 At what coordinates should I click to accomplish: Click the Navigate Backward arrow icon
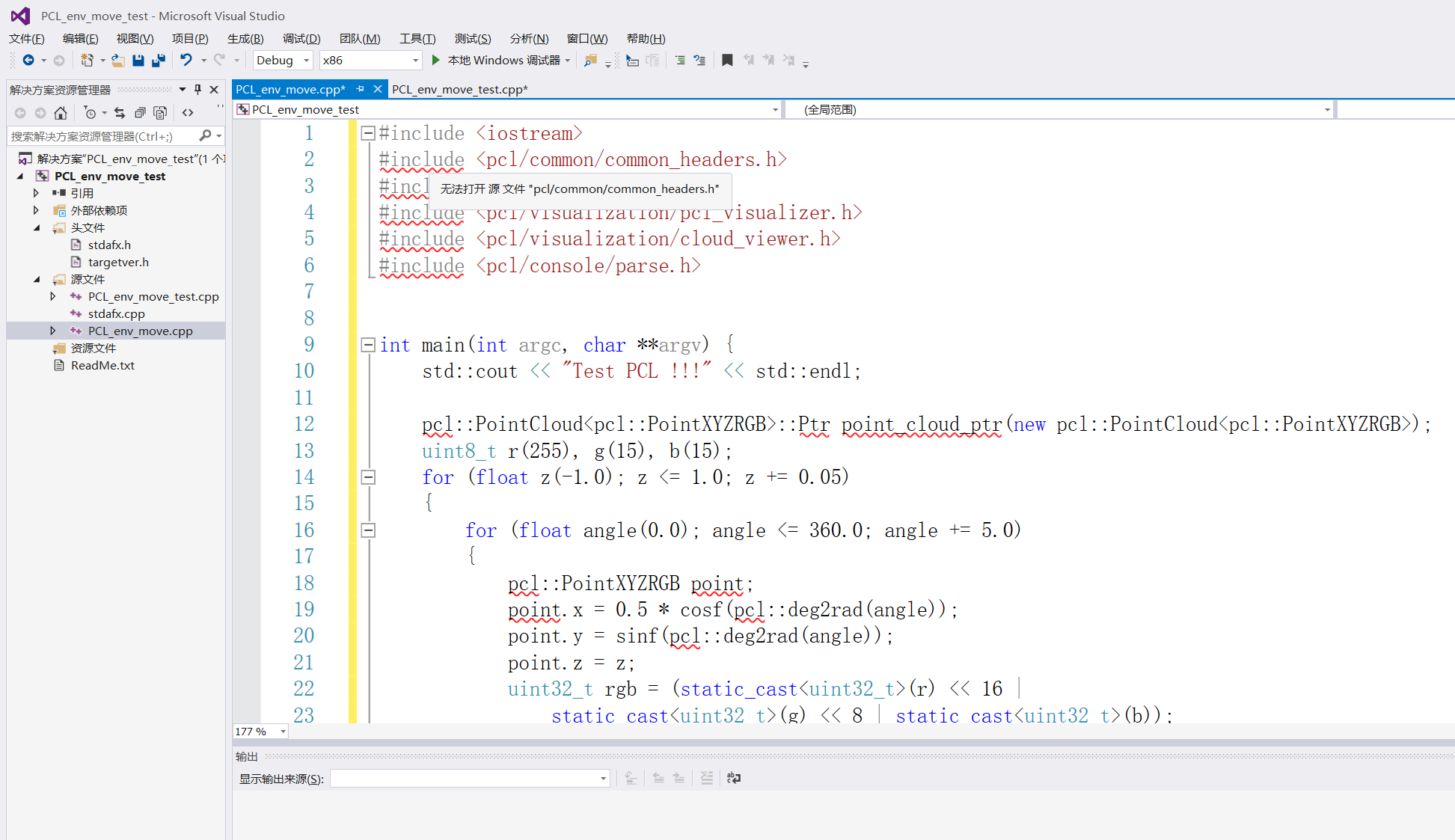tap(28, 60)
